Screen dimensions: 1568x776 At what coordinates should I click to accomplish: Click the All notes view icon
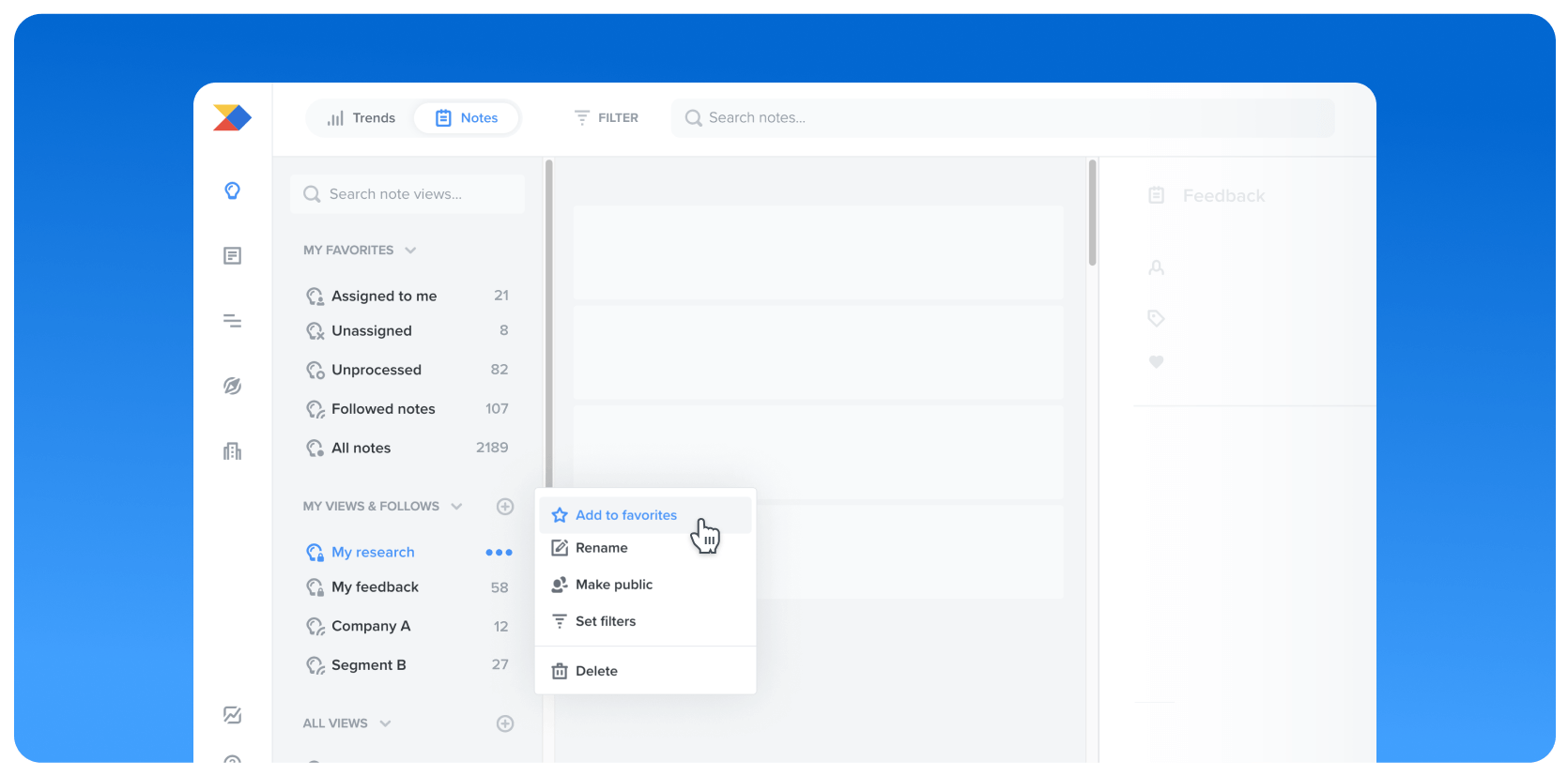point(315,449)
